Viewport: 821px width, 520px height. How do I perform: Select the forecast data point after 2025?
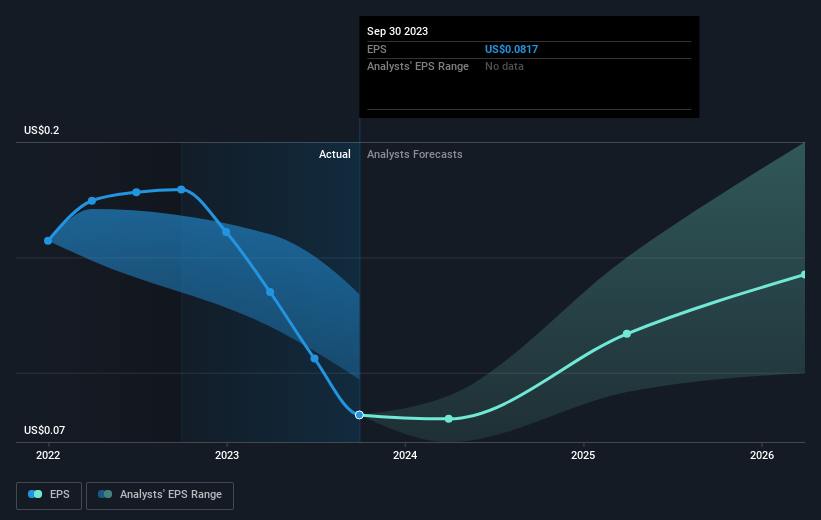click(627, 334)
